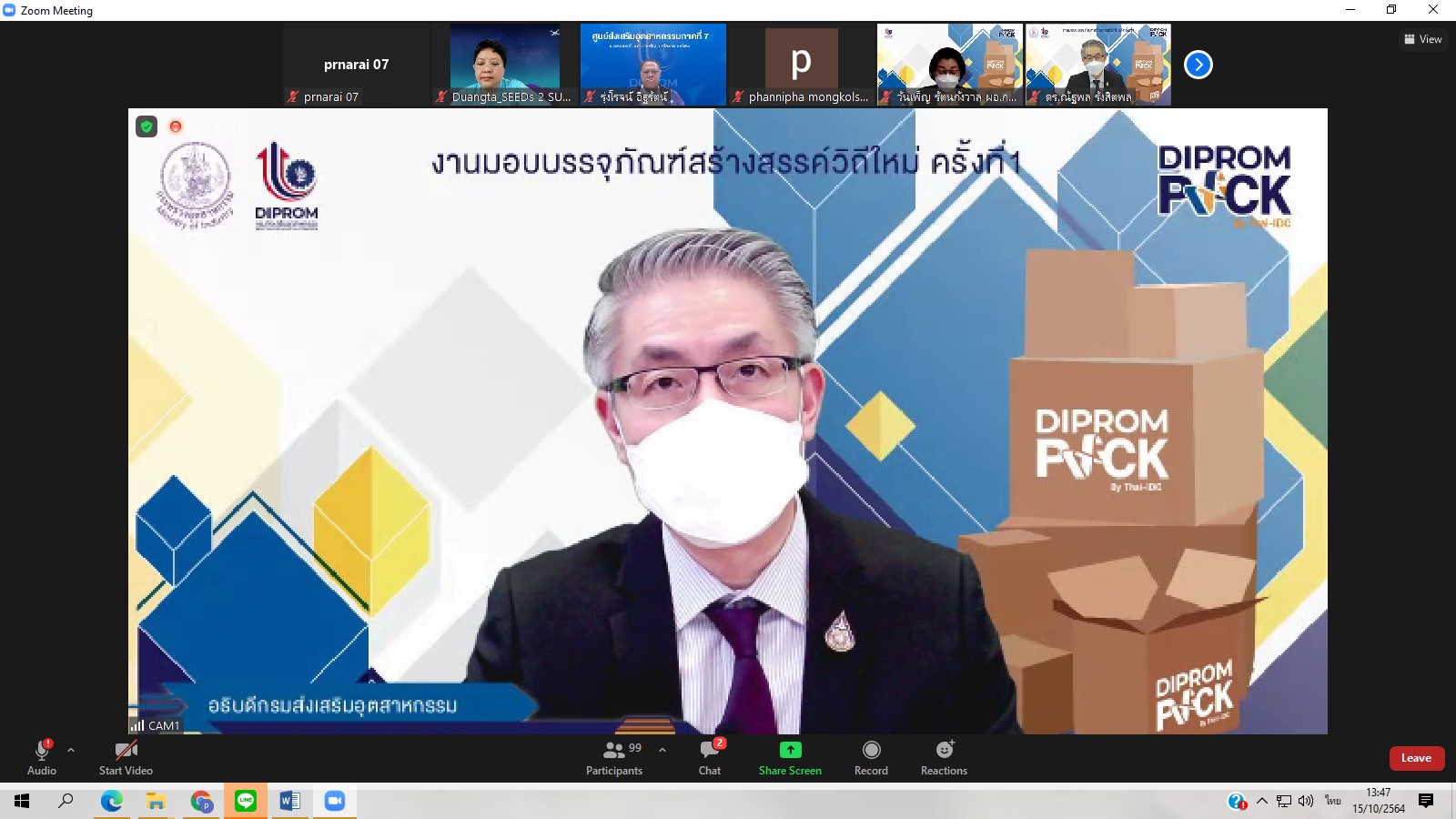Click the red recording indicator icon
Screen dimensions: 1456x819
point(176,126)
